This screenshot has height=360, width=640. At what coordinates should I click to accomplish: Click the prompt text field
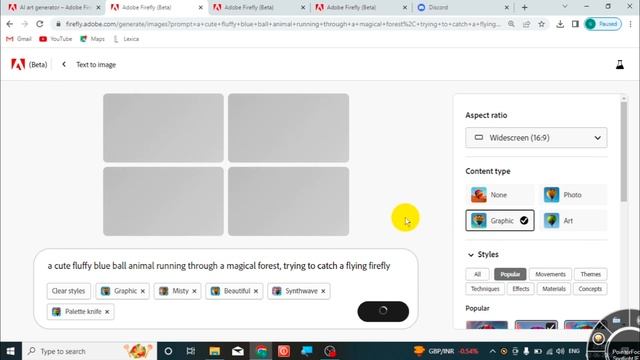click(x=219, y=266)
